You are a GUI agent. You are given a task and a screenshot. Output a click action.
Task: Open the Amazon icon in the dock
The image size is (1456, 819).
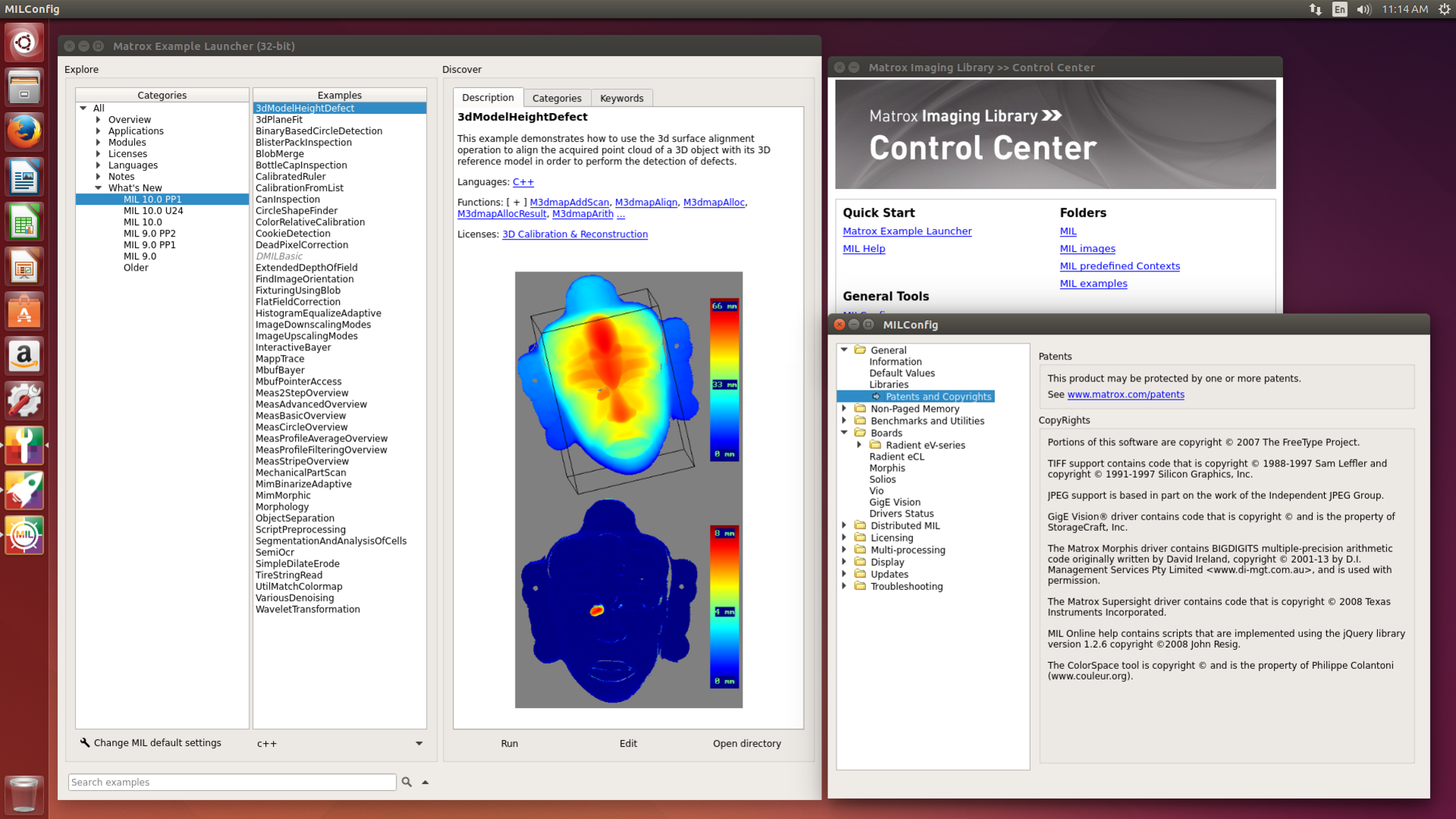pyautogui.click(x=24, y=356)
